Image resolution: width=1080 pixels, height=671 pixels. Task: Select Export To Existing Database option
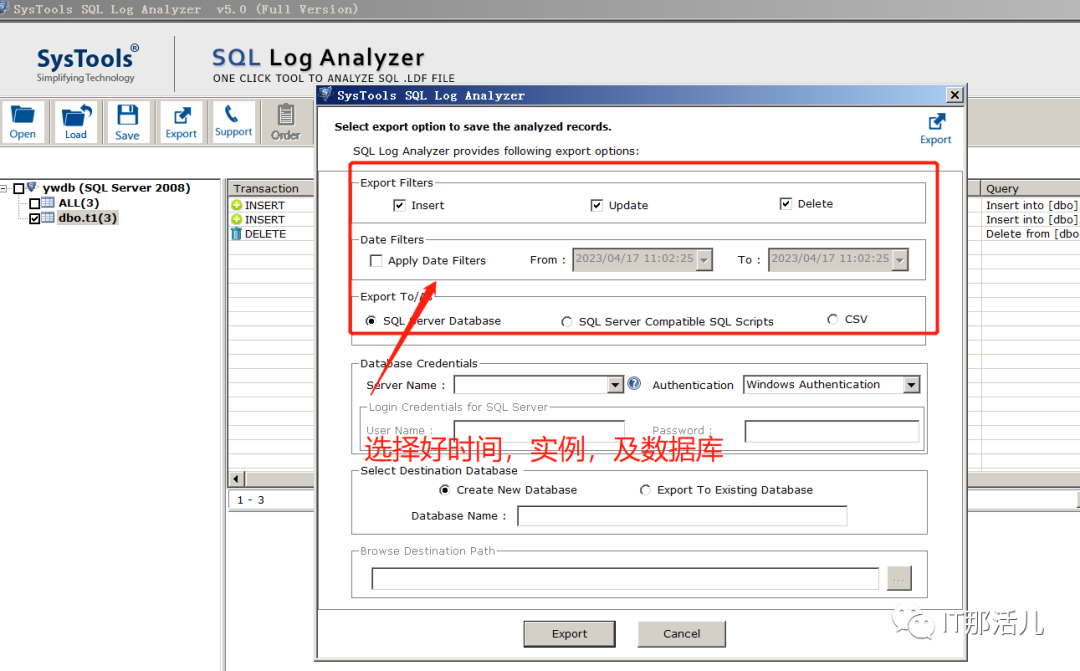(645, 490)
